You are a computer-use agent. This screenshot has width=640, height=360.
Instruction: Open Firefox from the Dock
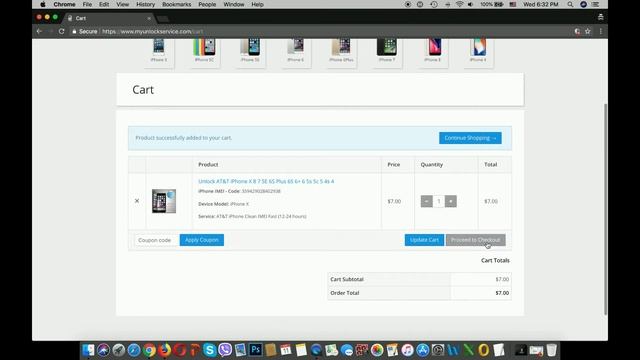[164, 350]
